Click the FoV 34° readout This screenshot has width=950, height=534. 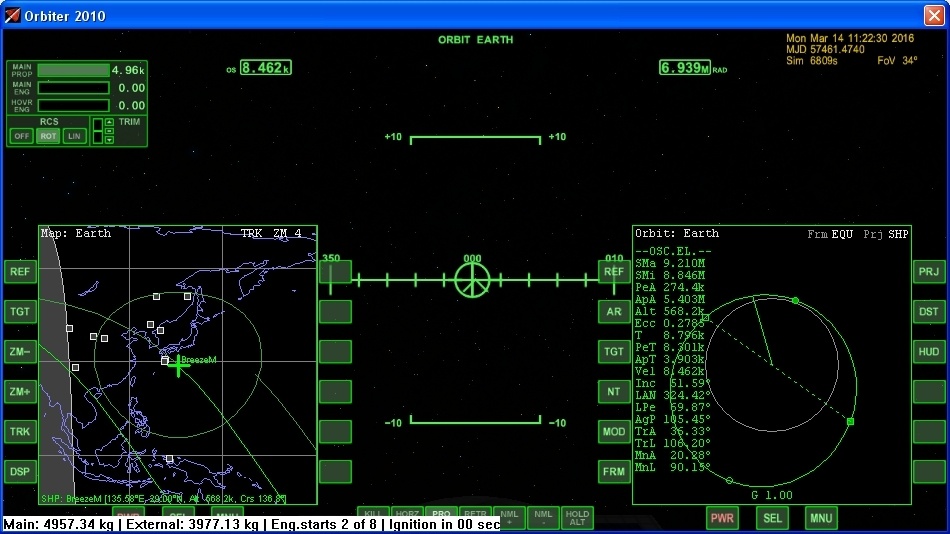tap(897, 61)
